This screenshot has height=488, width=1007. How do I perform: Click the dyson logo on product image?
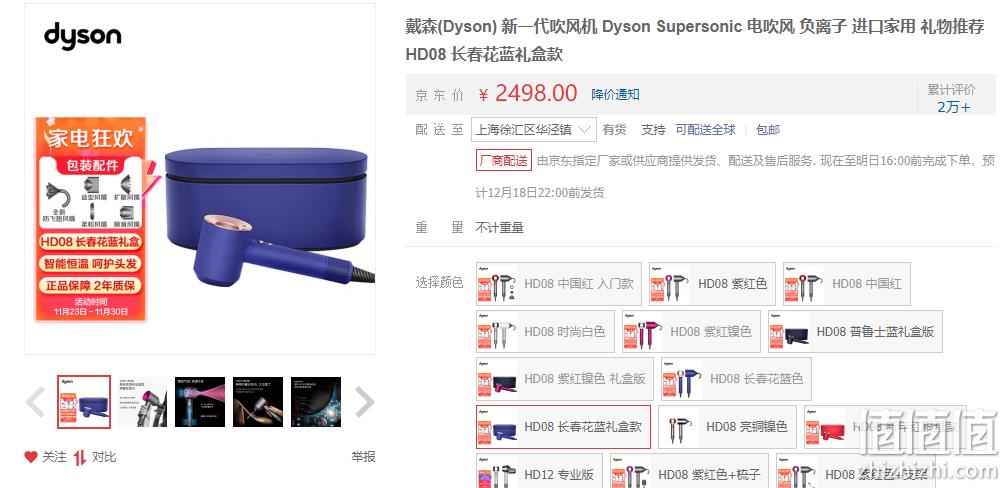(x=82, y=36)
